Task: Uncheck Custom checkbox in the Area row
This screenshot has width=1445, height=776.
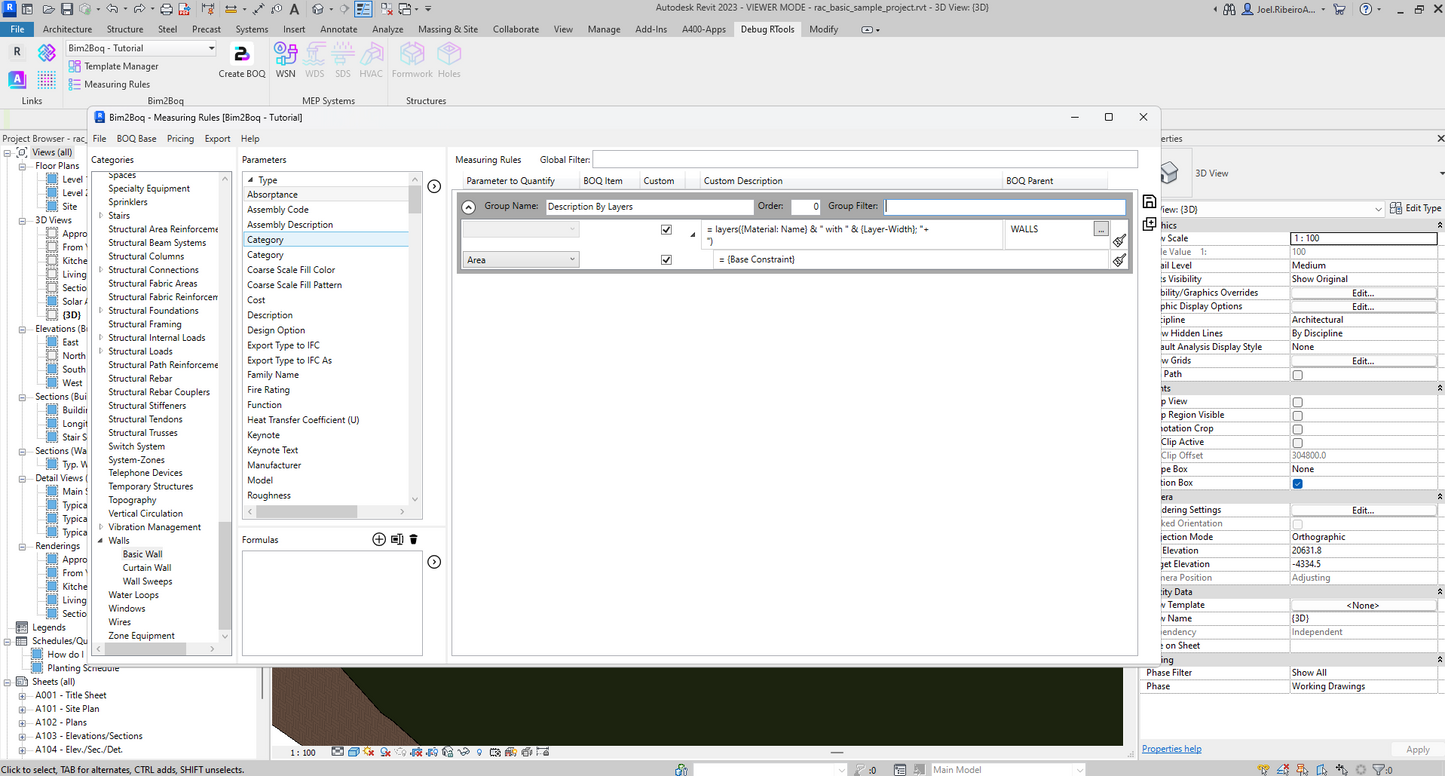Action: point(667,260)
